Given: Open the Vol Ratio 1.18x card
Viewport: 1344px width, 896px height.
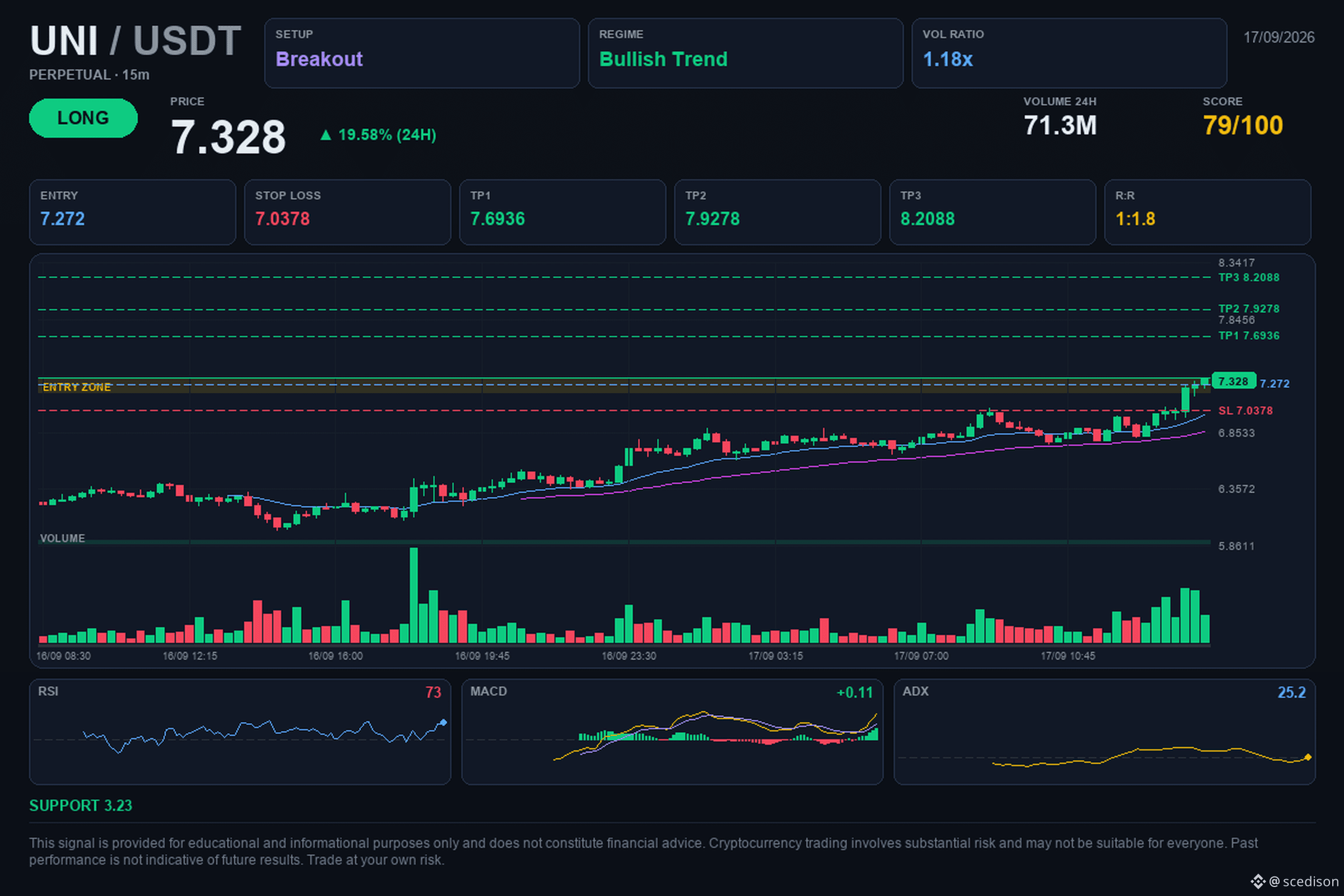Looking at the screenshot, I should pyautogui.click(x=1068, y=53).
